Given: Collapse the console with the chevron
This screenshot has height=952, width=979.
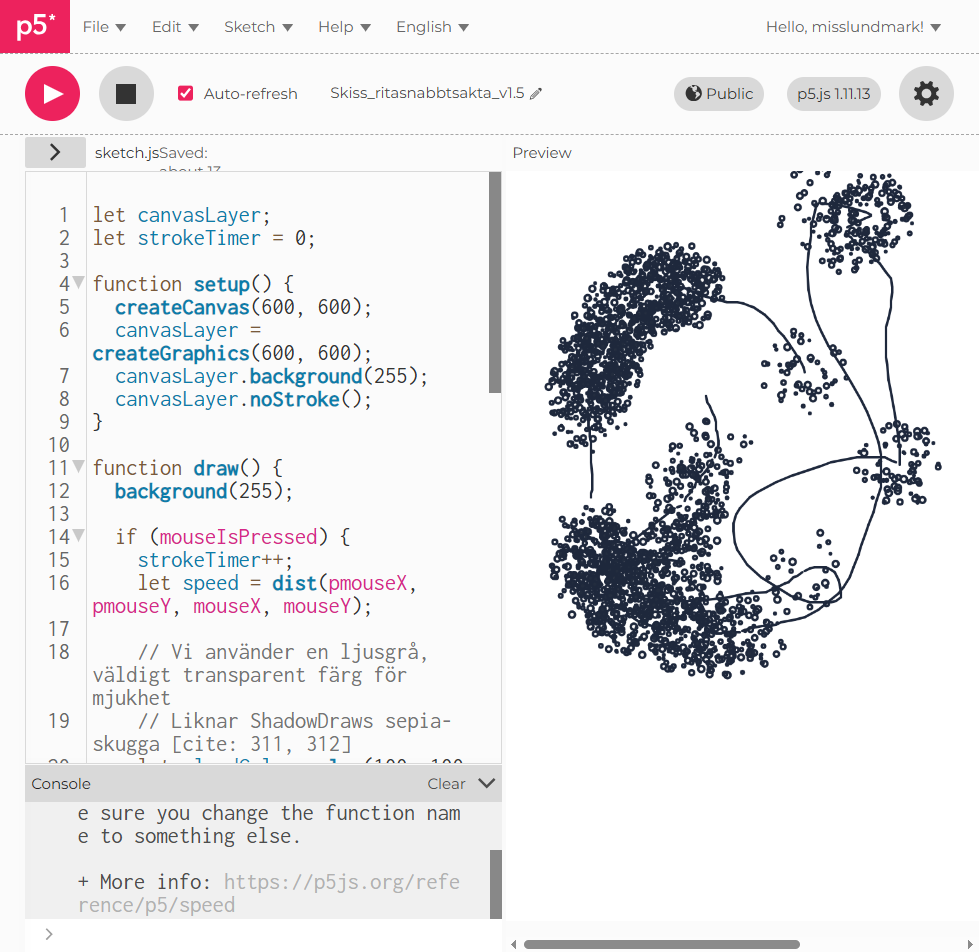Looking at the screenshot, I should pyautogui.click(x=486, y=783).
